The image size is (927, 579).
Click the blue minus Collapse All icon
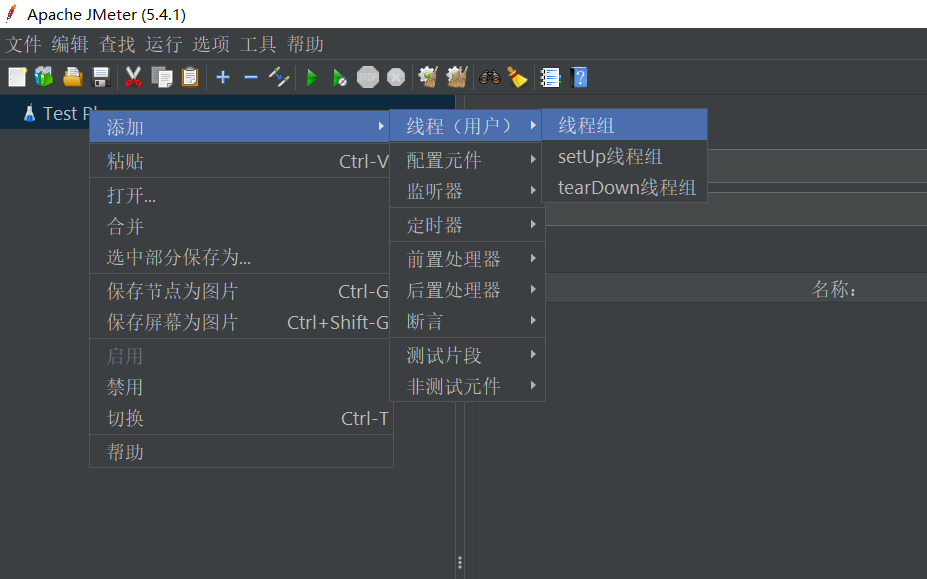tap(251, 77)
